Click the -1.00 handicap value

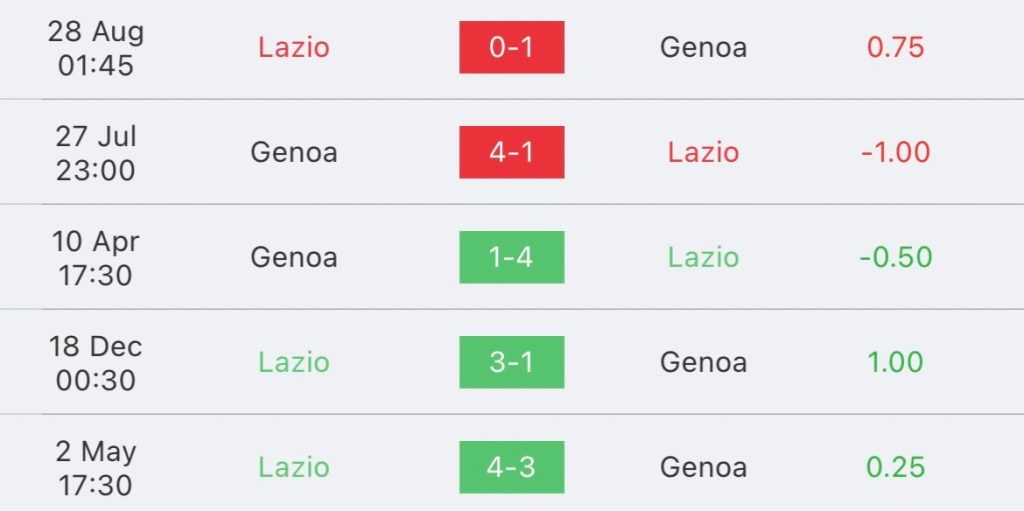coord(895,152)
